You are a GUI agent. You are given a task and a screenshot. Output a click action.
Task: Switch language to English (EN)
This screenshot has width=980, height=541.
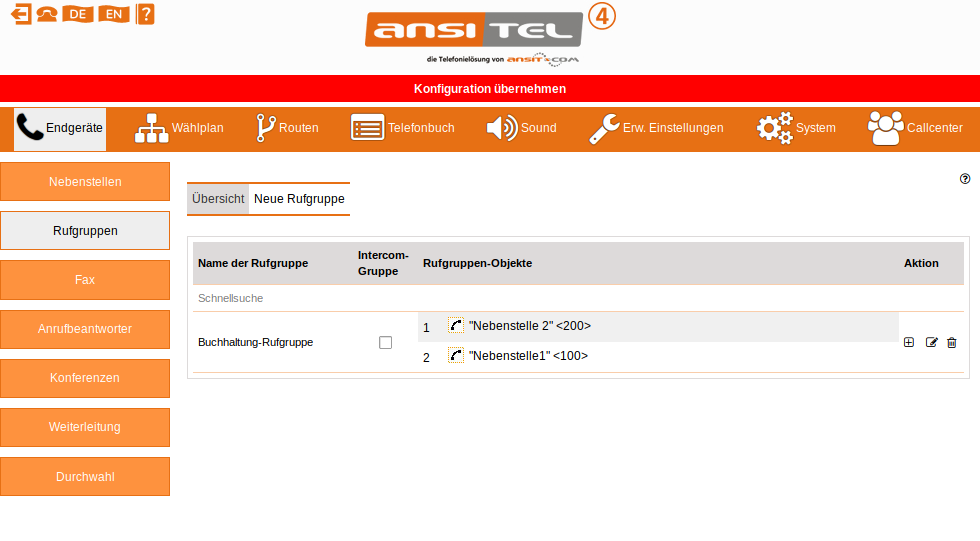(114, 14)
